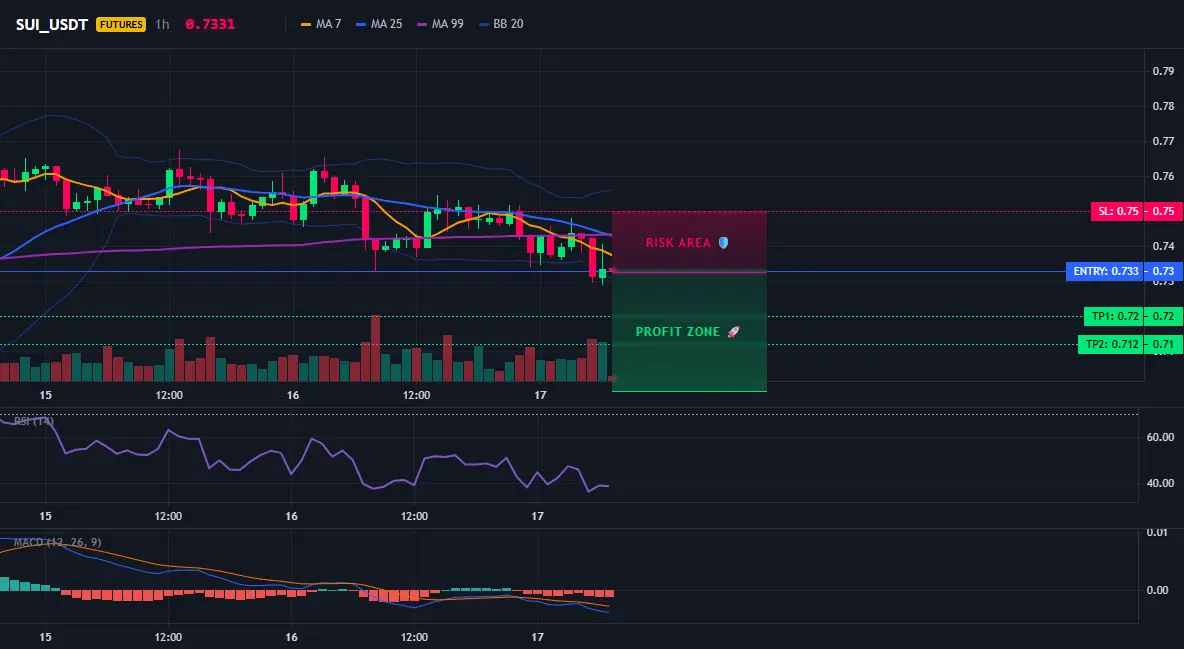This screenshot has width=1184, height=649.
Task: Click the FUTURES badge
Action: click(x=121, y=24)
